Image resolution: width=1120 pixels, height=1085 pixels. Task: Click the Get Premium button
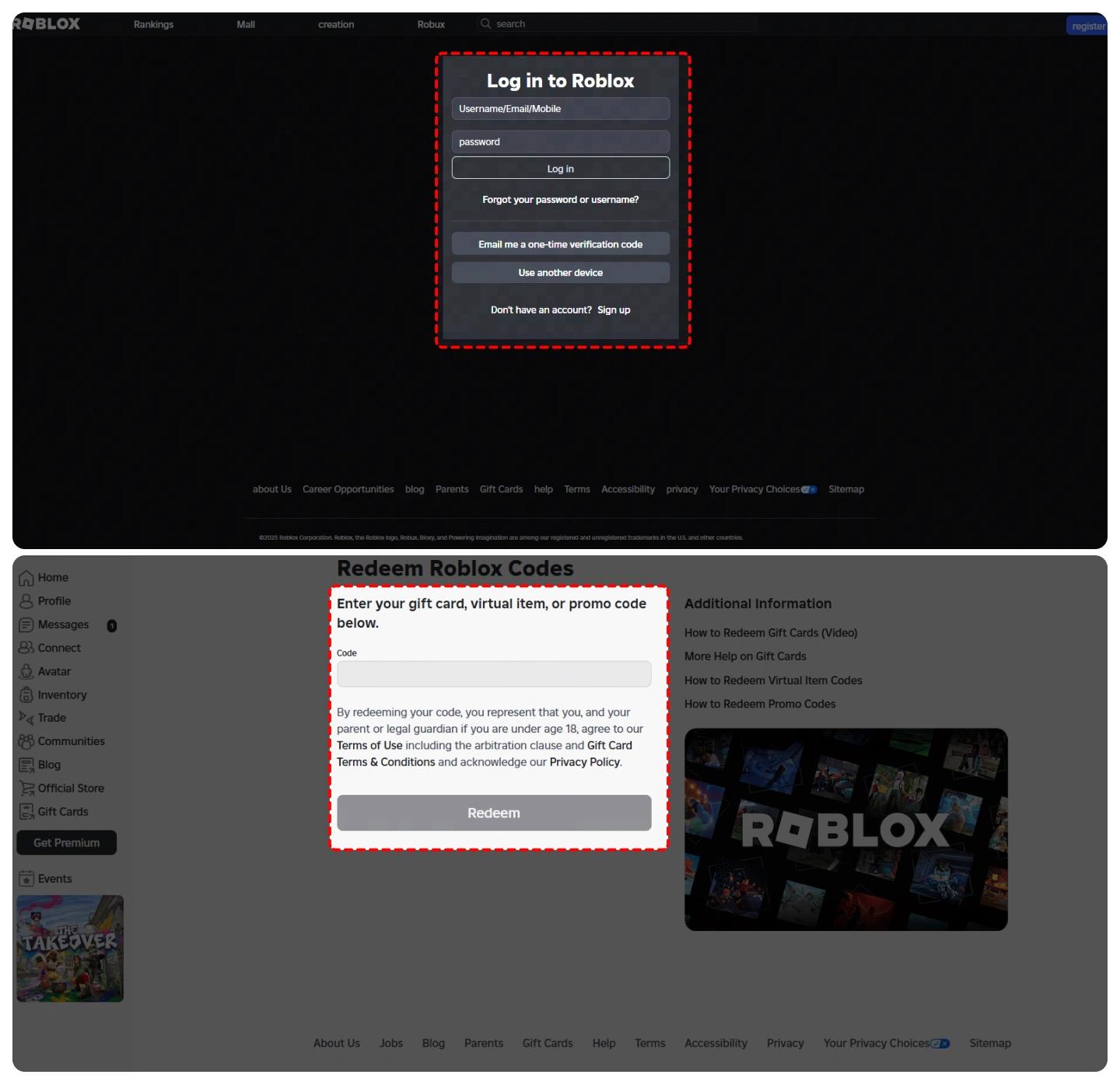pyautogui.click(x=66, y=842)
